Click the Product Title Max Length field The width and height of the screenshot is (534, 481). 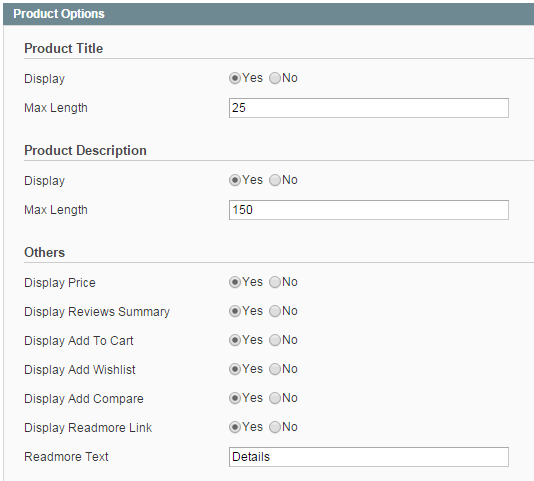tap(369, 108)
